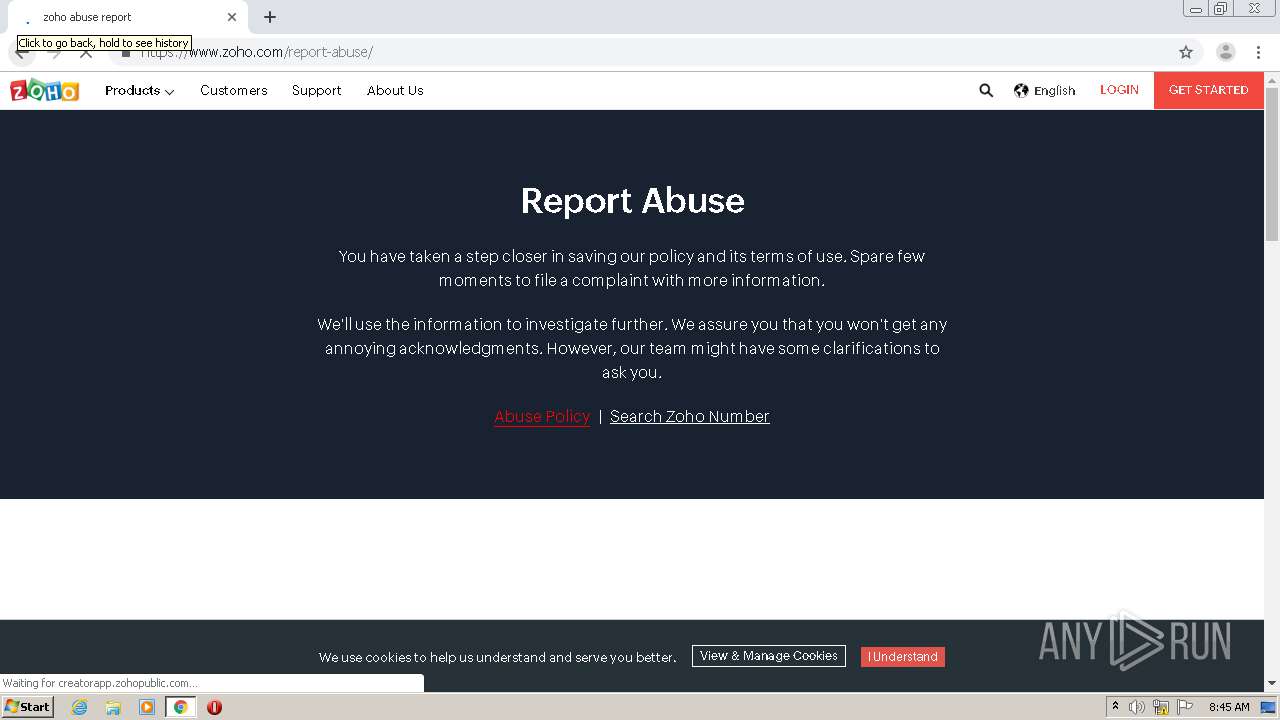
Task: Open the About Us menu item
Action: tap(395, 90)
